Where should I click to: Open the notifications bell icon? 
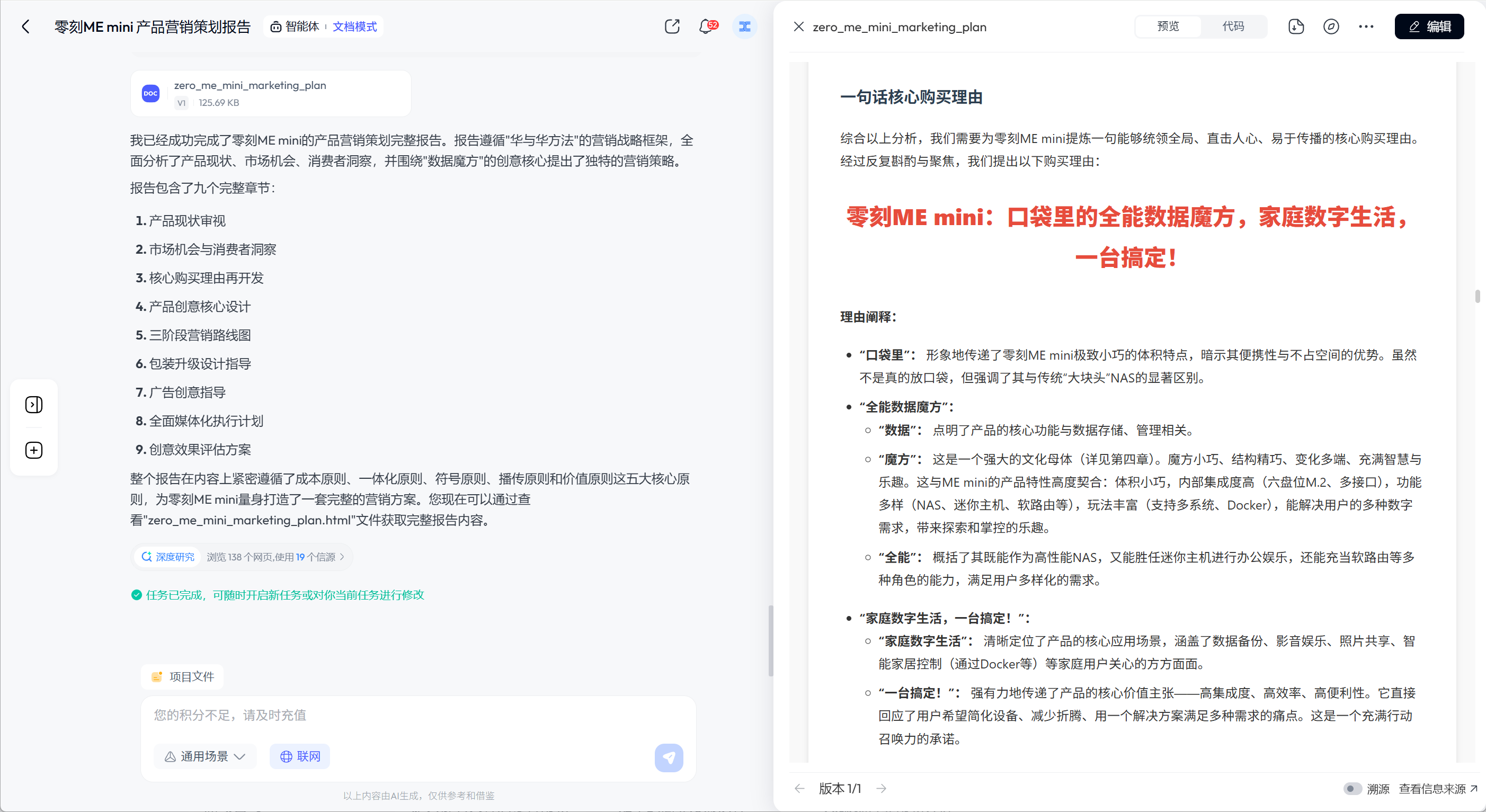click(x=706, y=26)
